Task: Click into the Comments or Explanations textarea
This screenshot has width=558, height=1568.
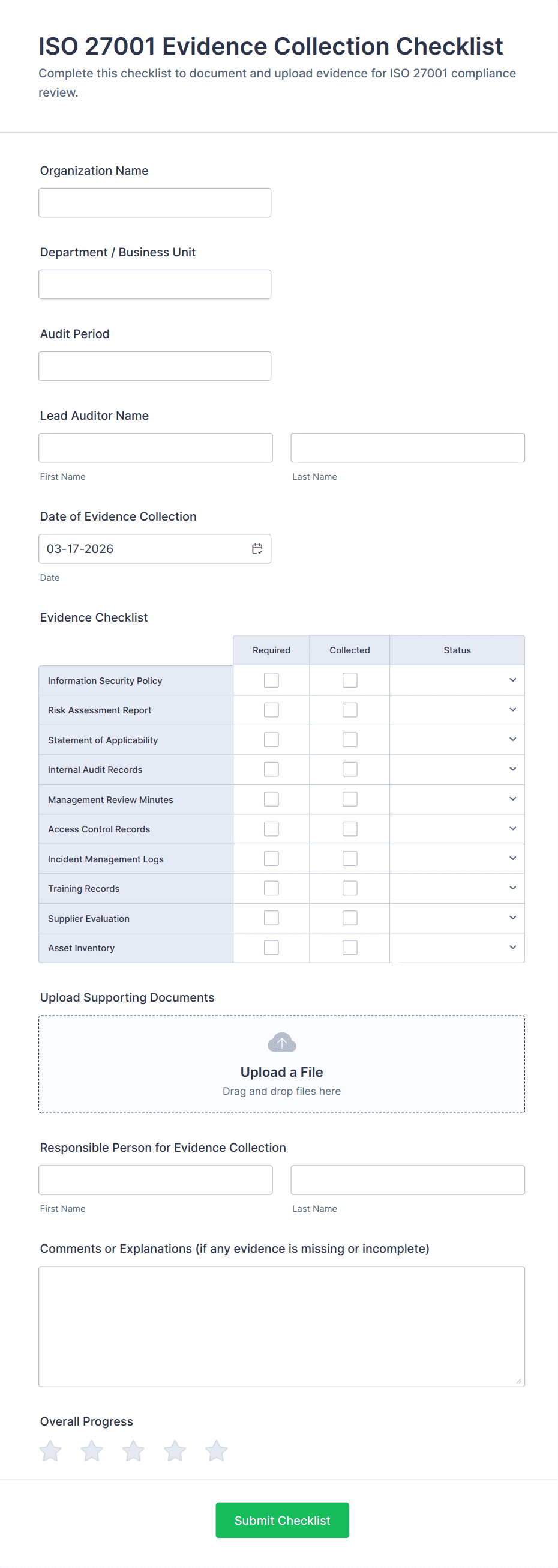Action: [x=281, y=1327]
